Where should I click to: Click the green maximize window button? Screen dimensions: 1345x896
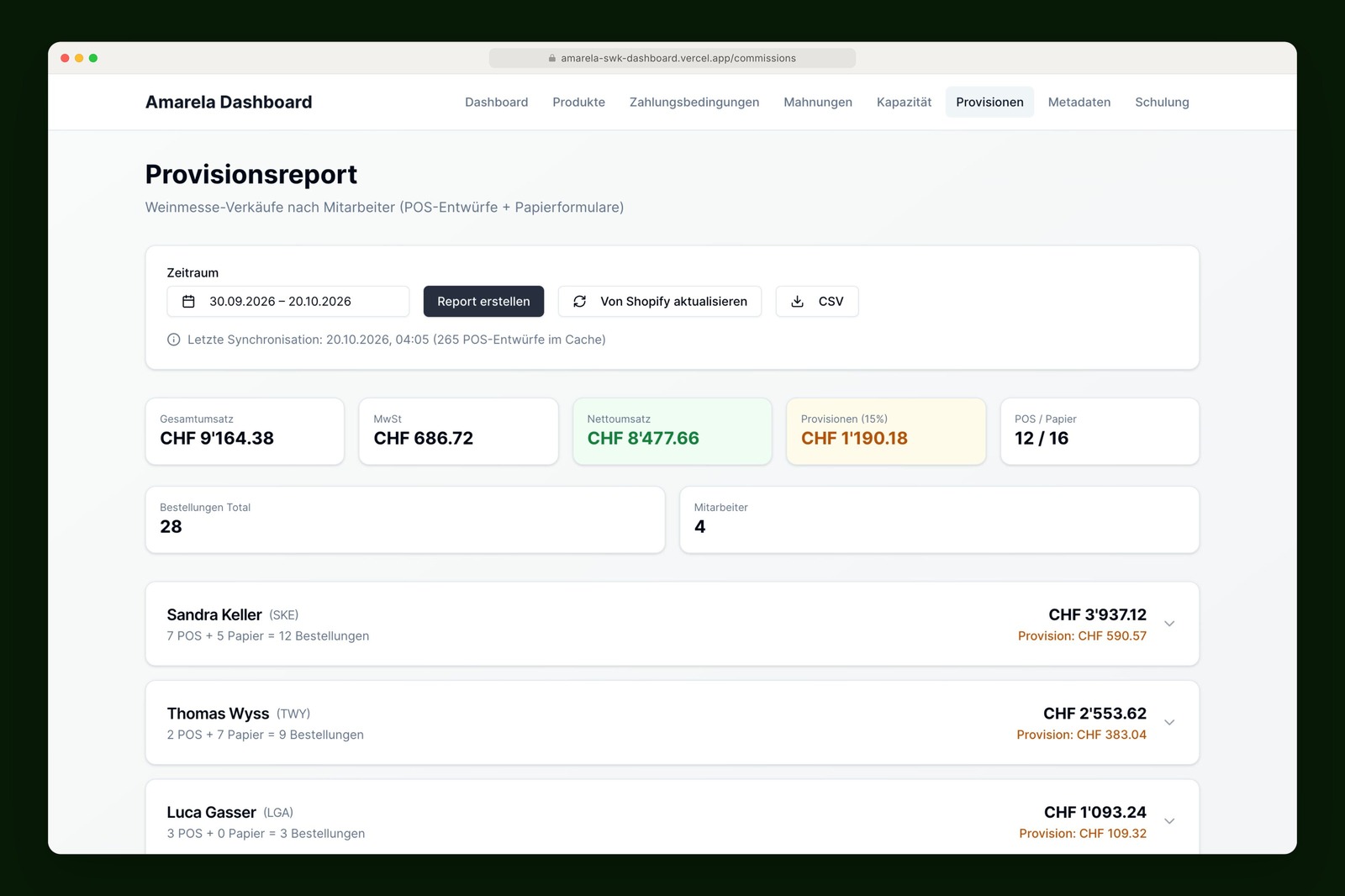pos(93,58)
